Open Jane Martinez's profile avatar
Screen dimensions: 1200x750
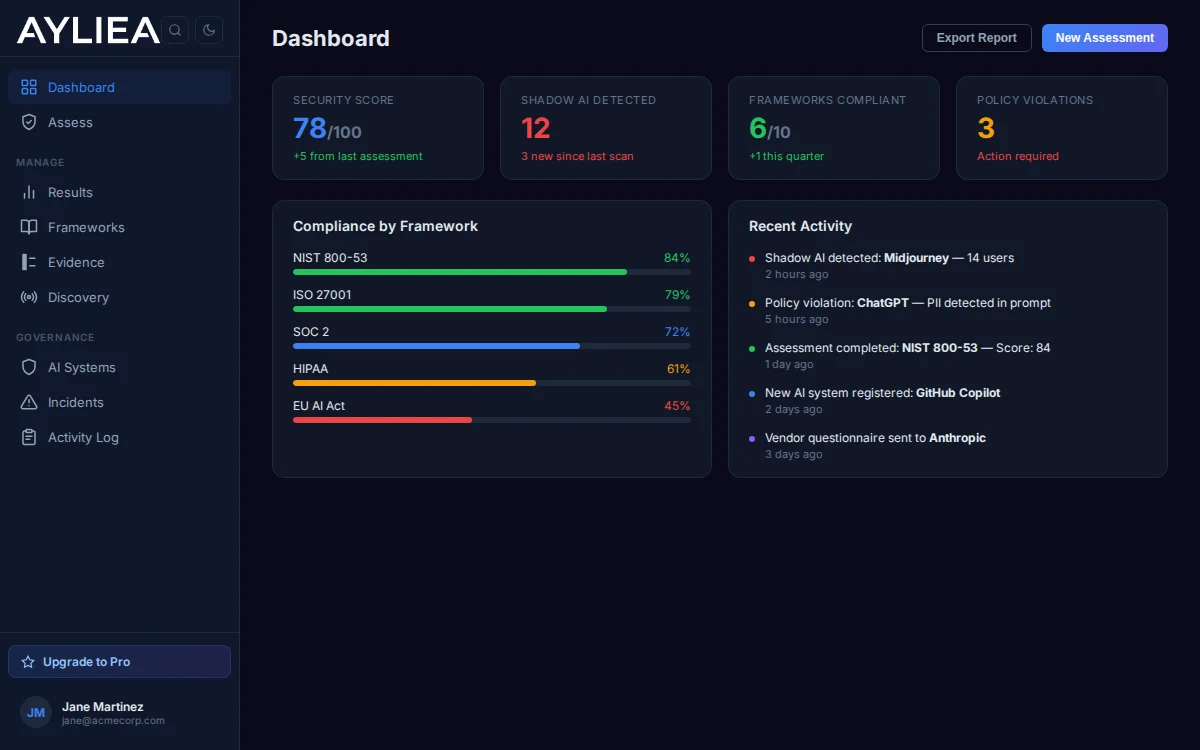[35, 712]
